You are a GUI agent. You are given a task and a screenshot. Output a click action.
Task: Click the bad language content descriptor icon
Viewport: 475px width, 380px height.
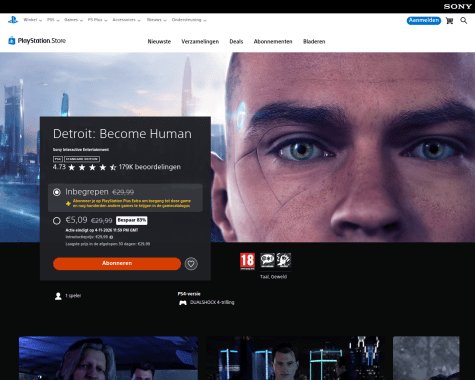267,260
